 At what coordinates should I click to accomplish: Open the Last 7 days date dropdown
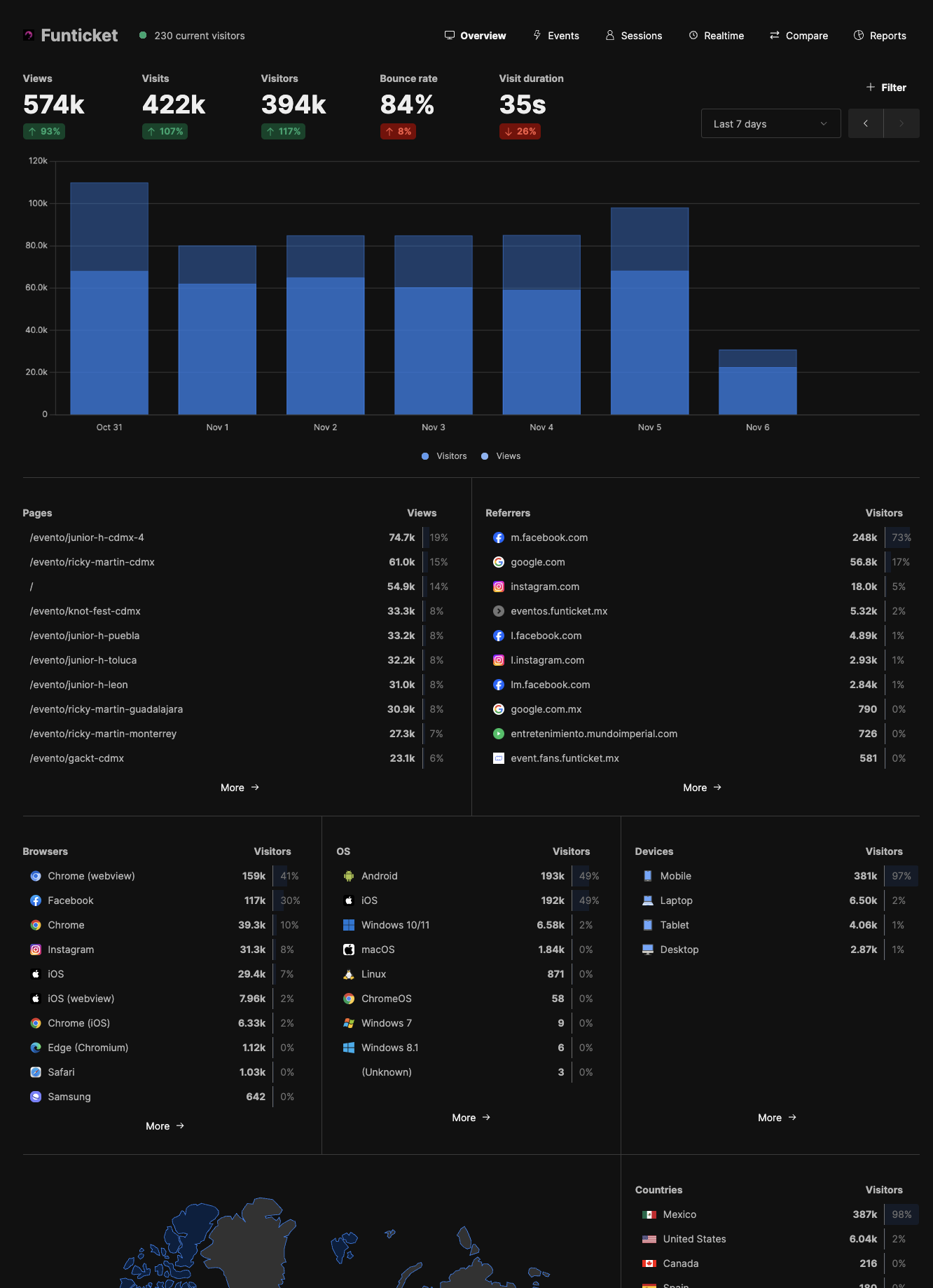click(x=770, y=124)
